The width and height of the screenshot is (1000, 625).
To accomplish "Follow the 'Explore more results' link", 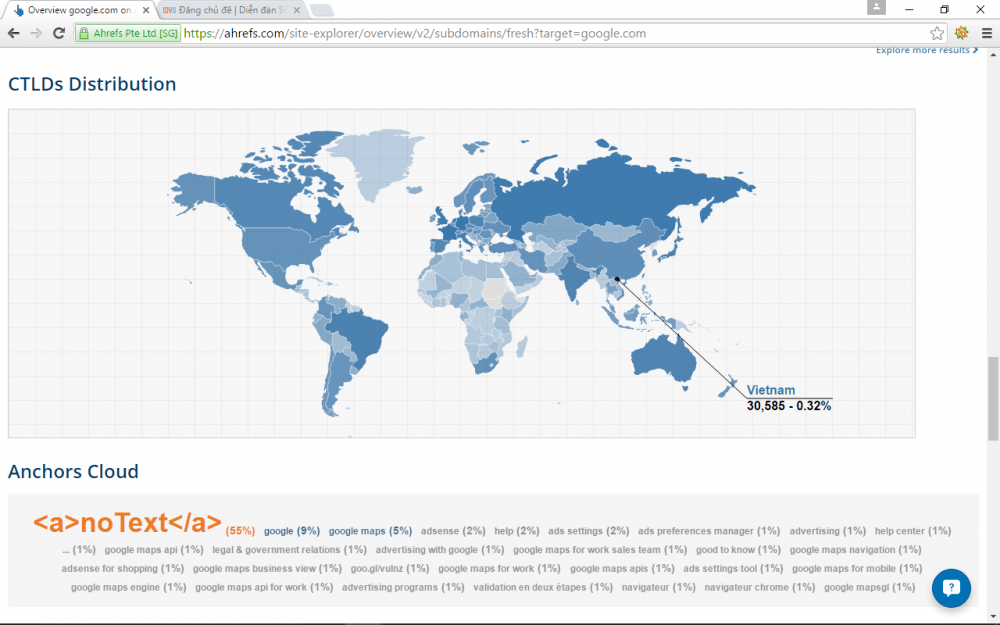I will pos(927,50).
